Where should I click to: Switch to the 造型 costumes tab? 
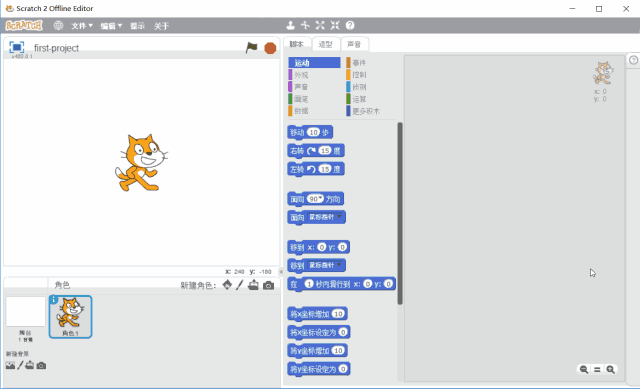(x=325, y=44)
